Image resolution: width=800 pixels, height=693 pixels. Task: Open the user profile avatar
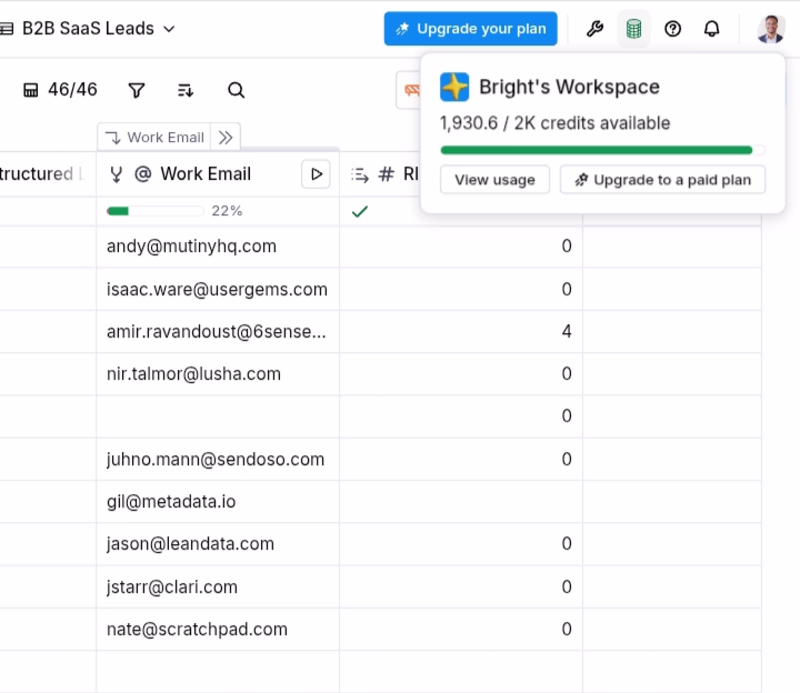[x=771, y=29]
